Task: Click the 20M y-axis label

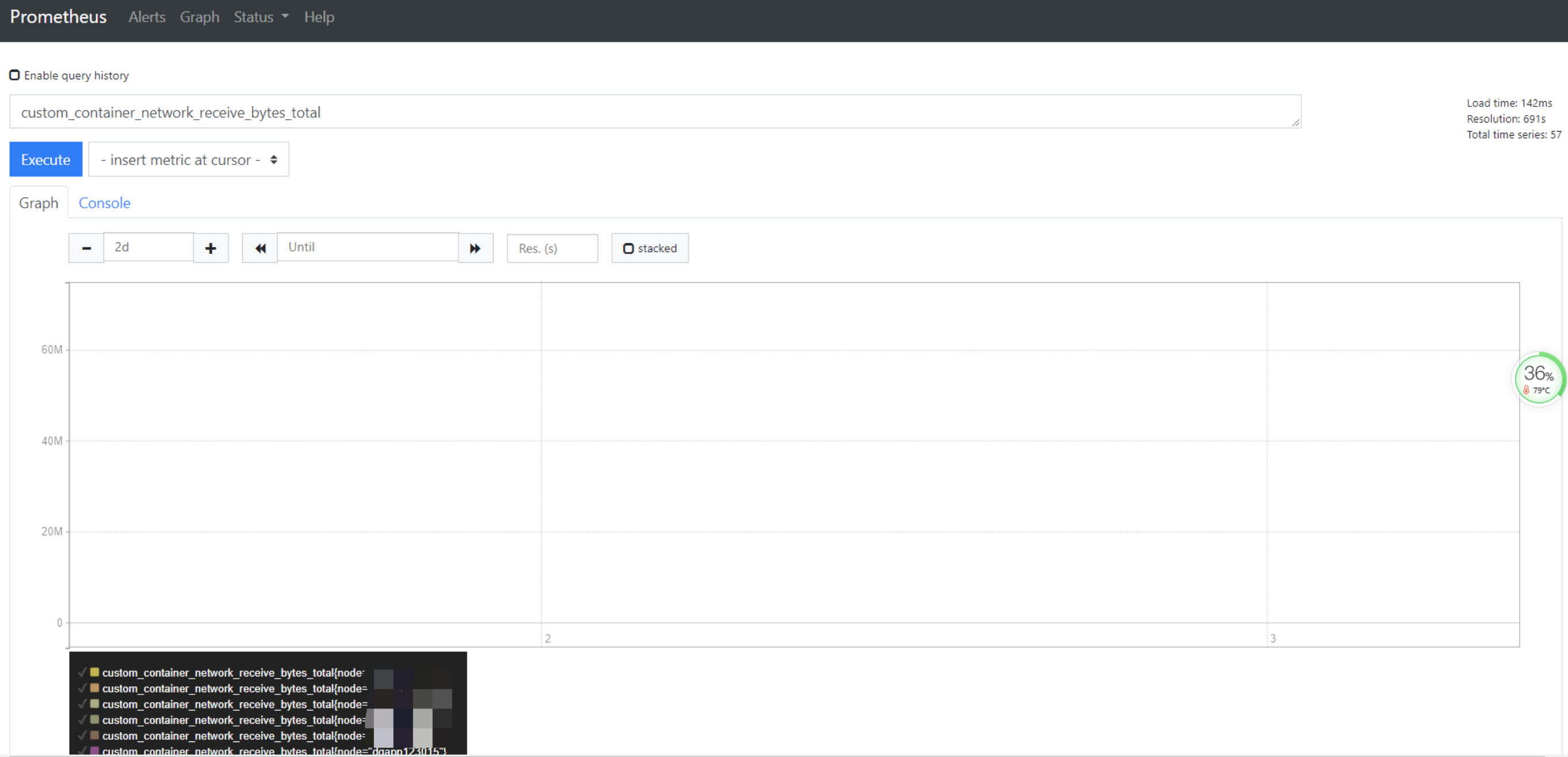Action: point(52,532)
